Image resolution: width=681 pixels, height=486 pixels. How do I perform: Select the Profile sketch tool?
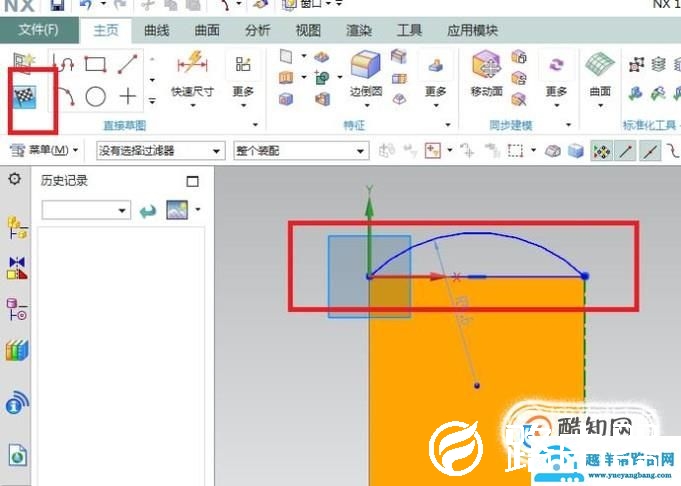point(64,64)
